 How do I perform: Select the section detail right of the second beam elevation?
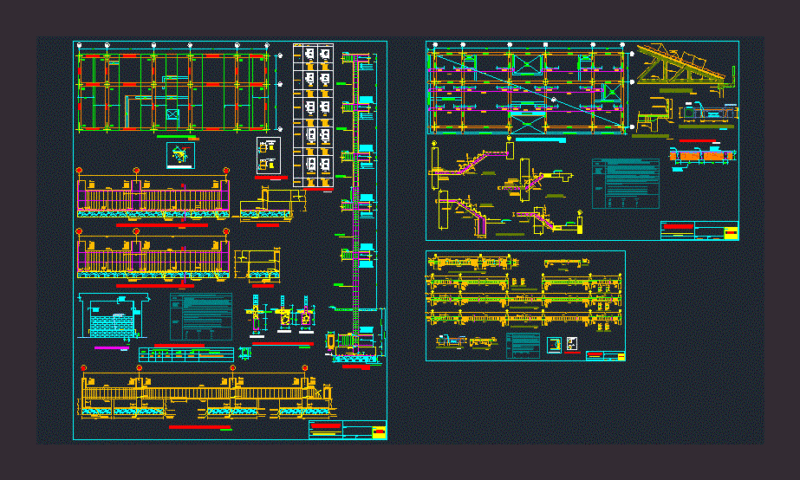coord(257,265)
